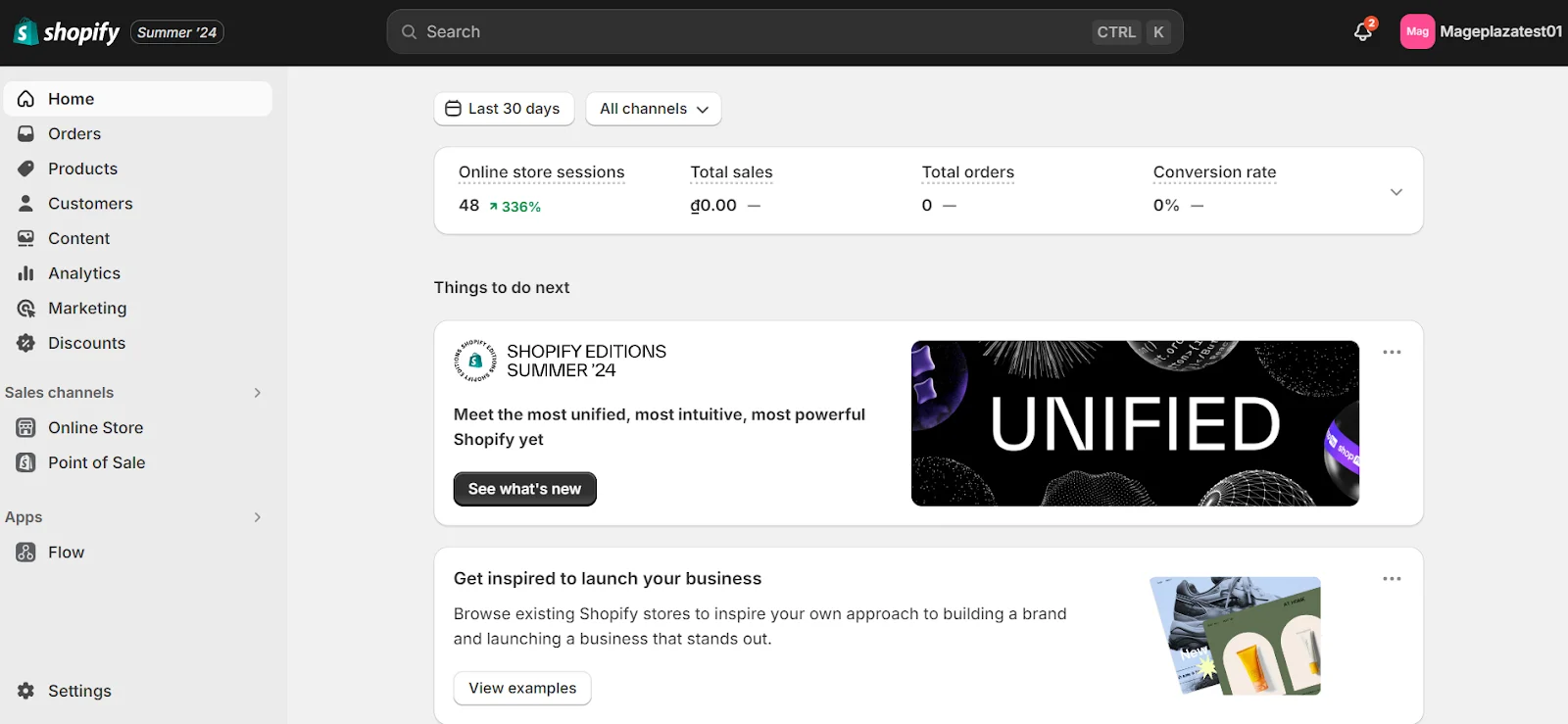Open the All channels dropdown
Image resolution: width=1568 pixels, height=724 pixels.
(653, 109)
